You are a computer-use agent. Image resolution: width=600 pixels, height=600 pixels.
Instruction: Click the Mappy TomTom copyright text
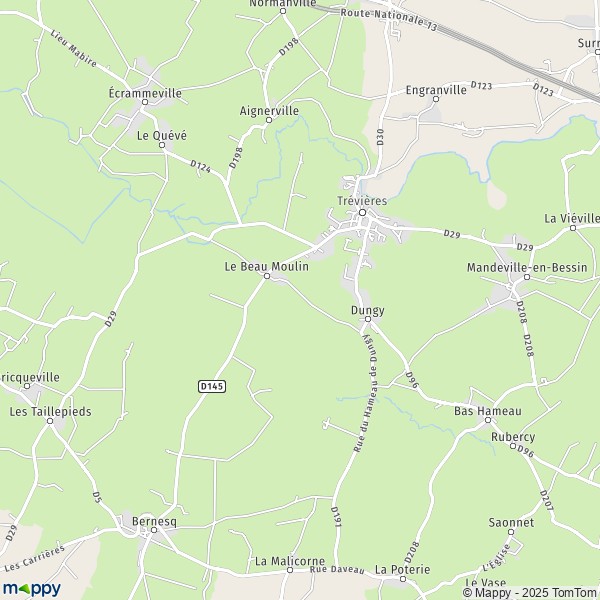click(x=531, y=593)
